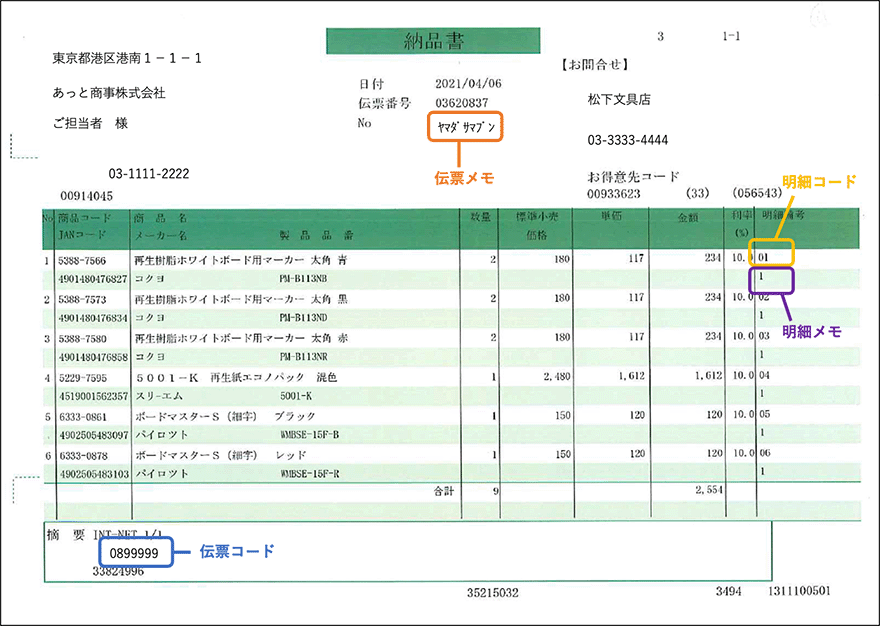Select product code 5388-7573
The height and width of the screenshot is (626, 880).
coord(82,300)
